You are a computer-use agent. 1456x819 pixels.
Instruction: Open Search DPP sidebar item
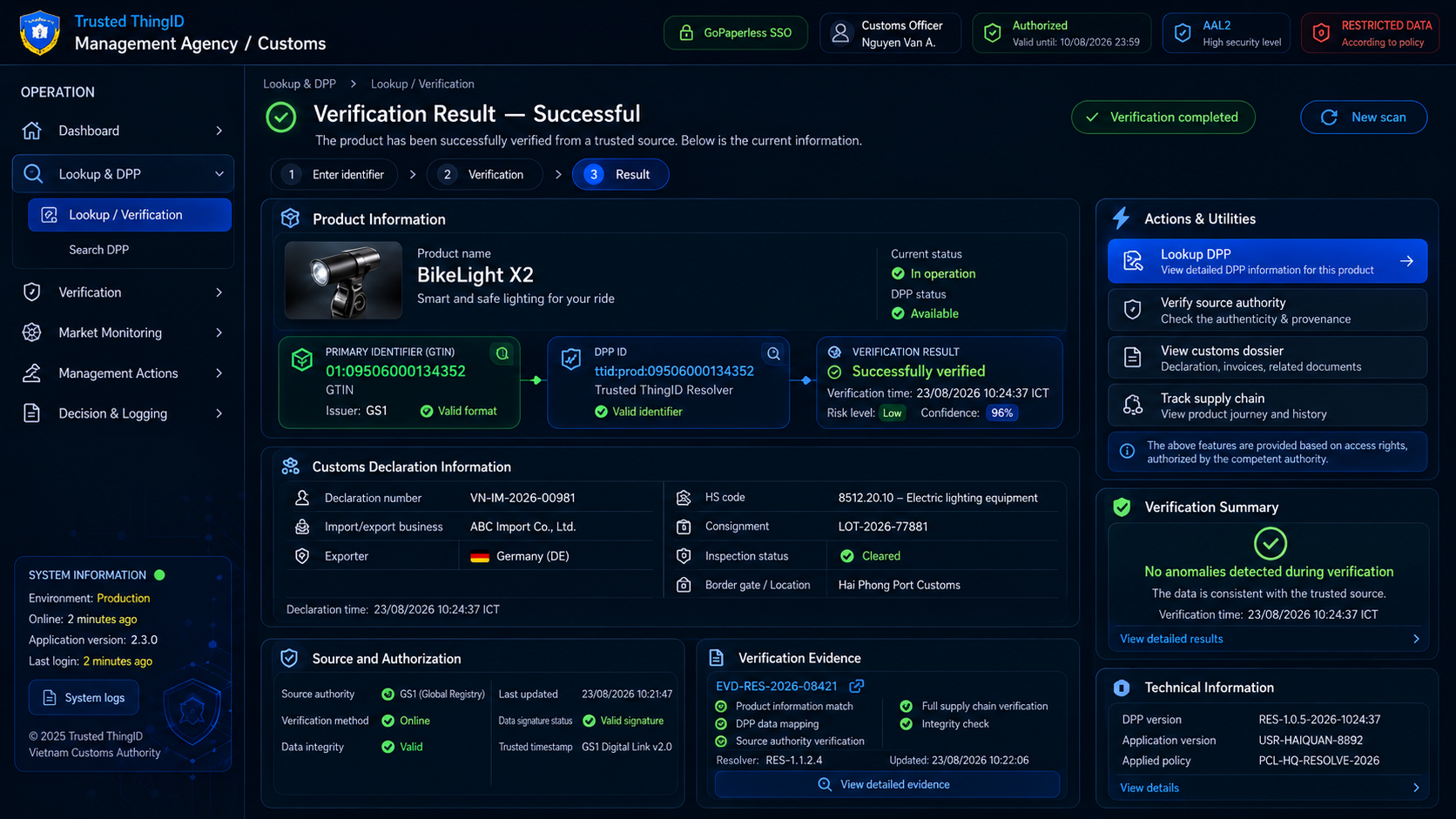99,250
